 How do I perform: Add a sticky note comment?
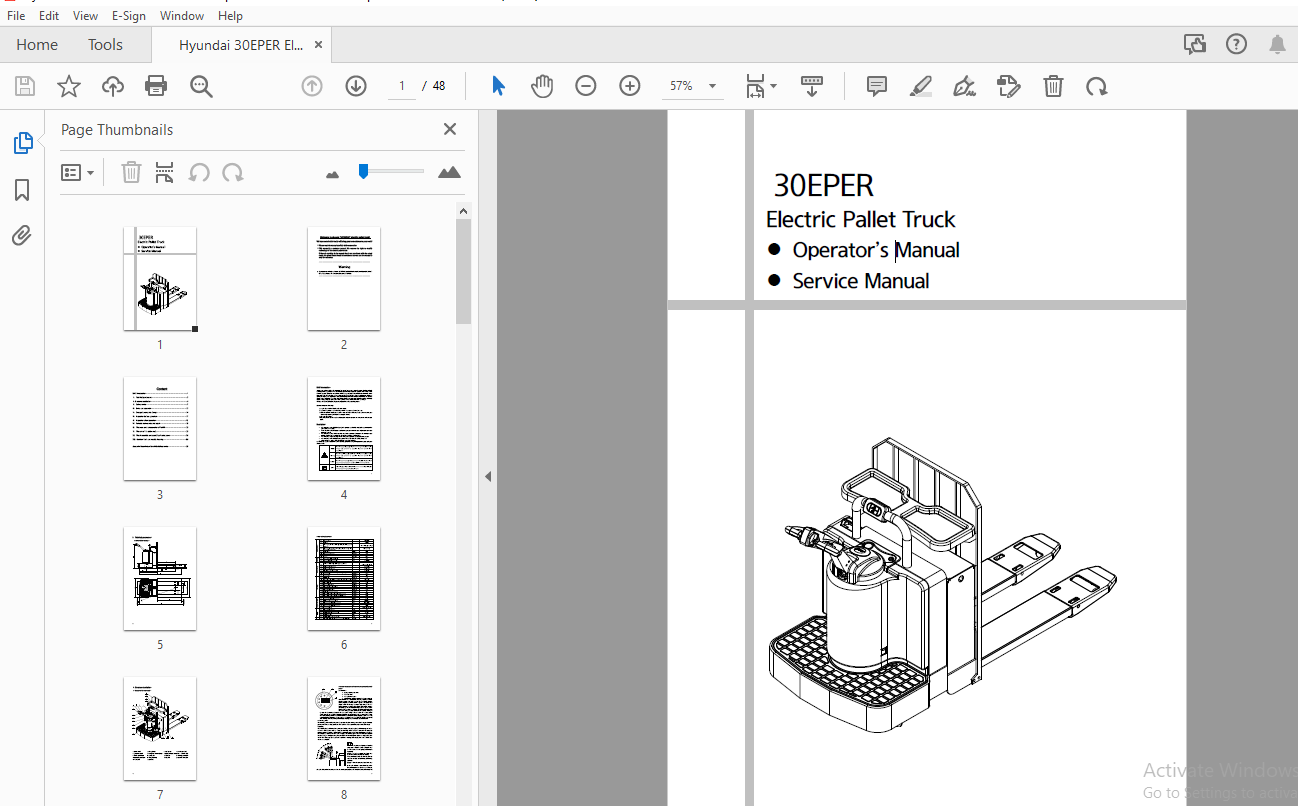877,86
